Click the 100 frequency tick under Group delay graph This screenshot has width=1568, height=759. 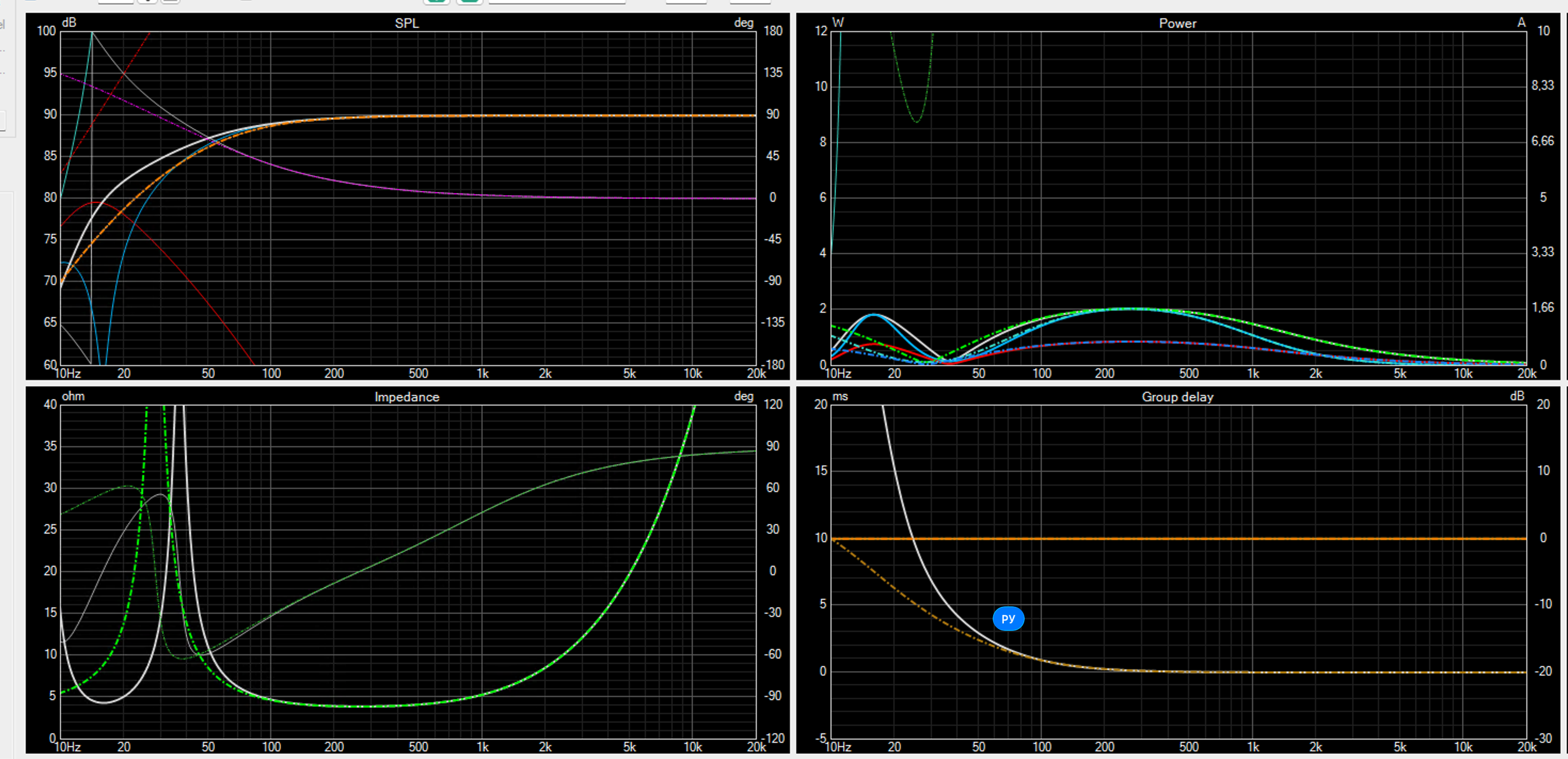click(1041, 747)
